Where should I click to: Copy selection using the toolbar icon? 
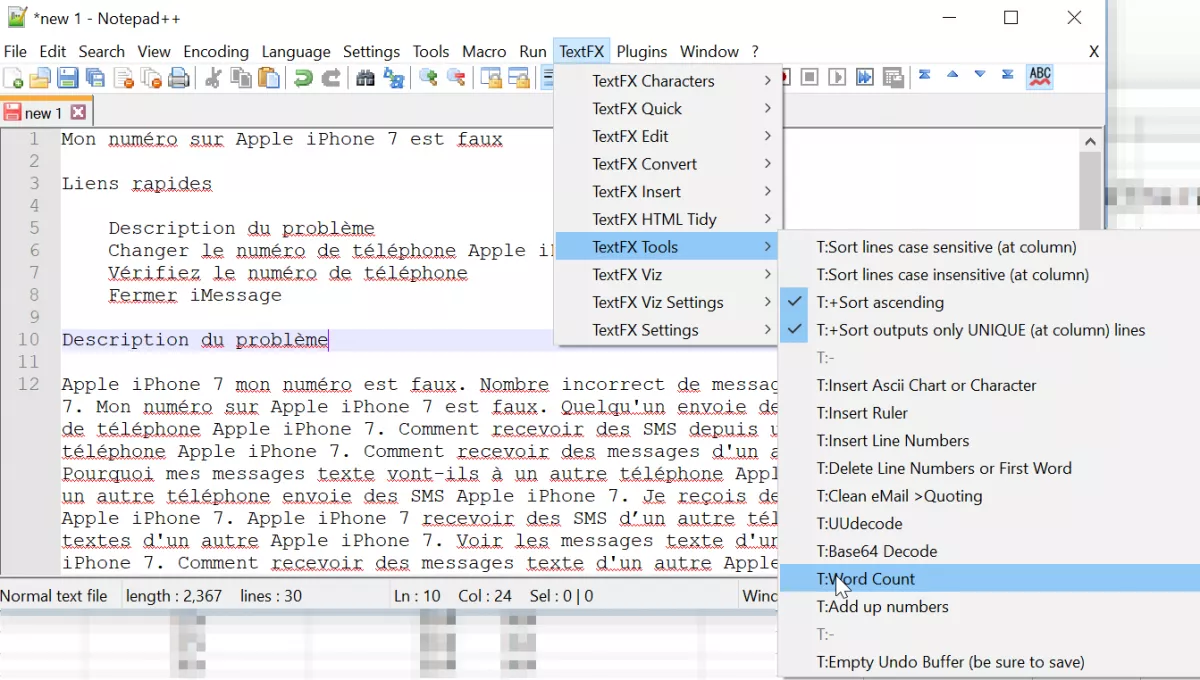(241, 78)
